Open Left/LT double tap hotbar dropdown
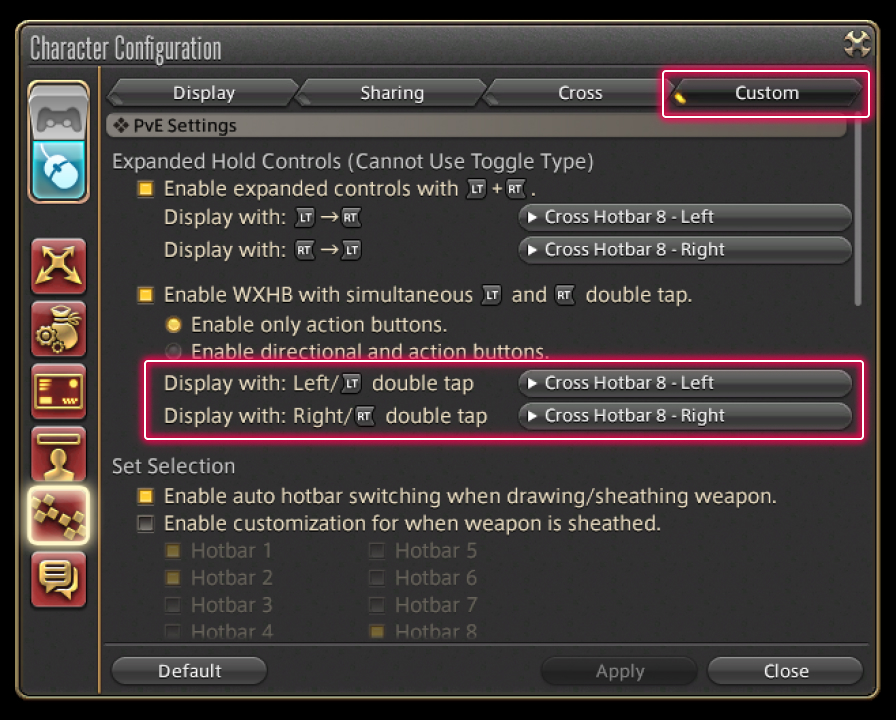Screen dimensions: 896x720 (x=685, y=383)
